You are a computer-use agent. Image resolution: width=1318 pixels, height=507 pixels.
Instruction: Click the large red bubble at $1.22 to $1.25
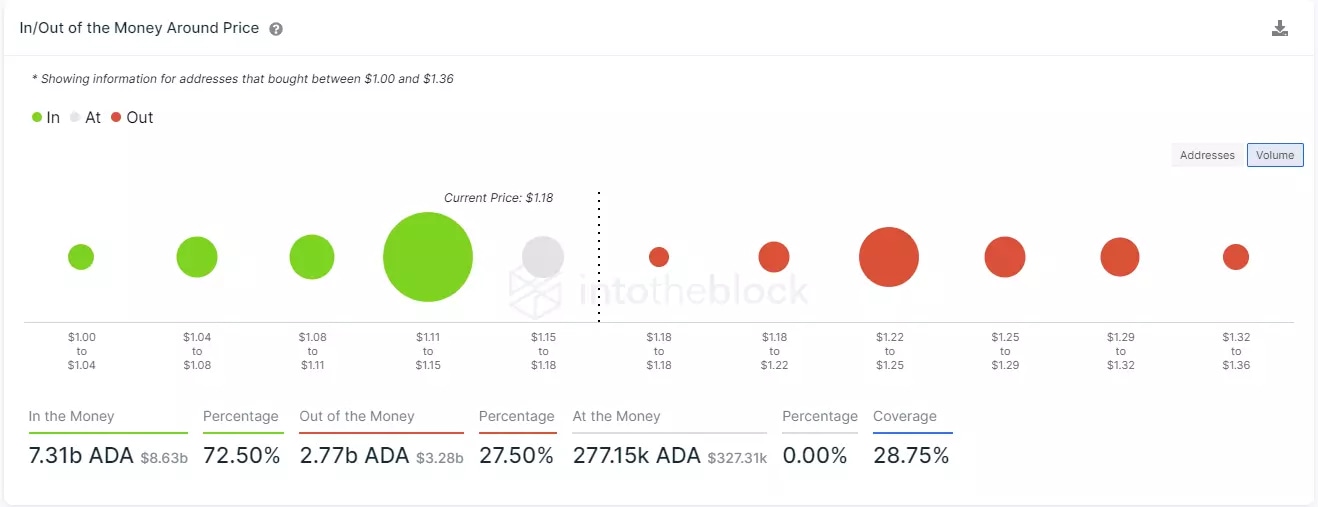tap(889, 257)
